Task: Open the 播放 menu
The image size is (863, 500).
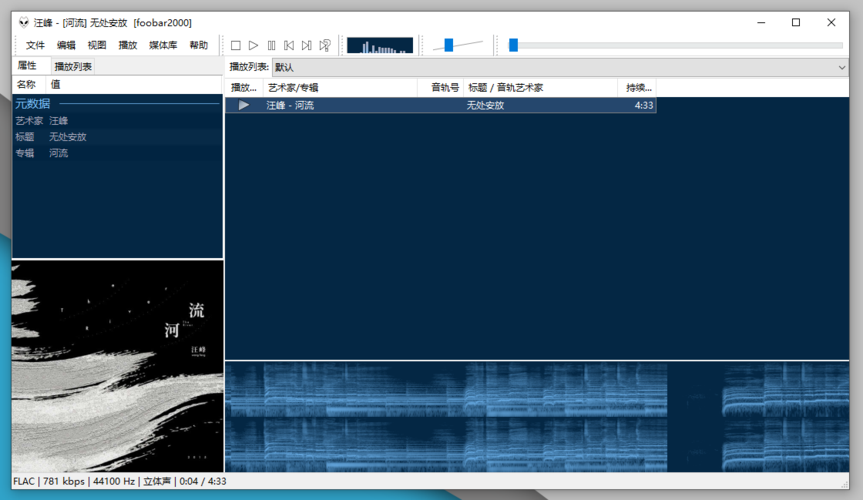Action: (x=128, y=45)
